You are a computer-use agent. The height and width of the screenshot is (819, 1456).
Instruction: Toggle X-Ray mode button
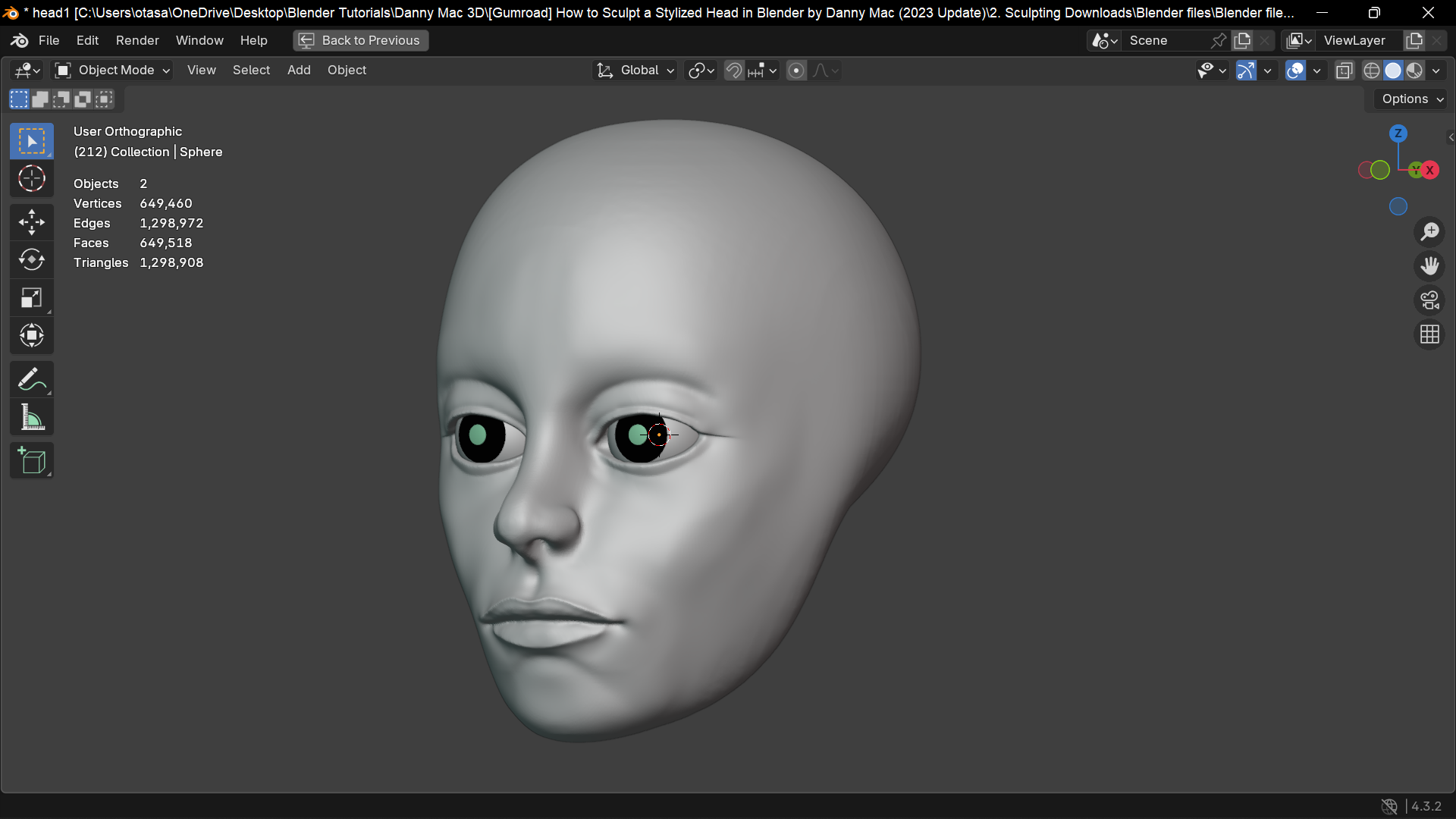point(1345,71)
